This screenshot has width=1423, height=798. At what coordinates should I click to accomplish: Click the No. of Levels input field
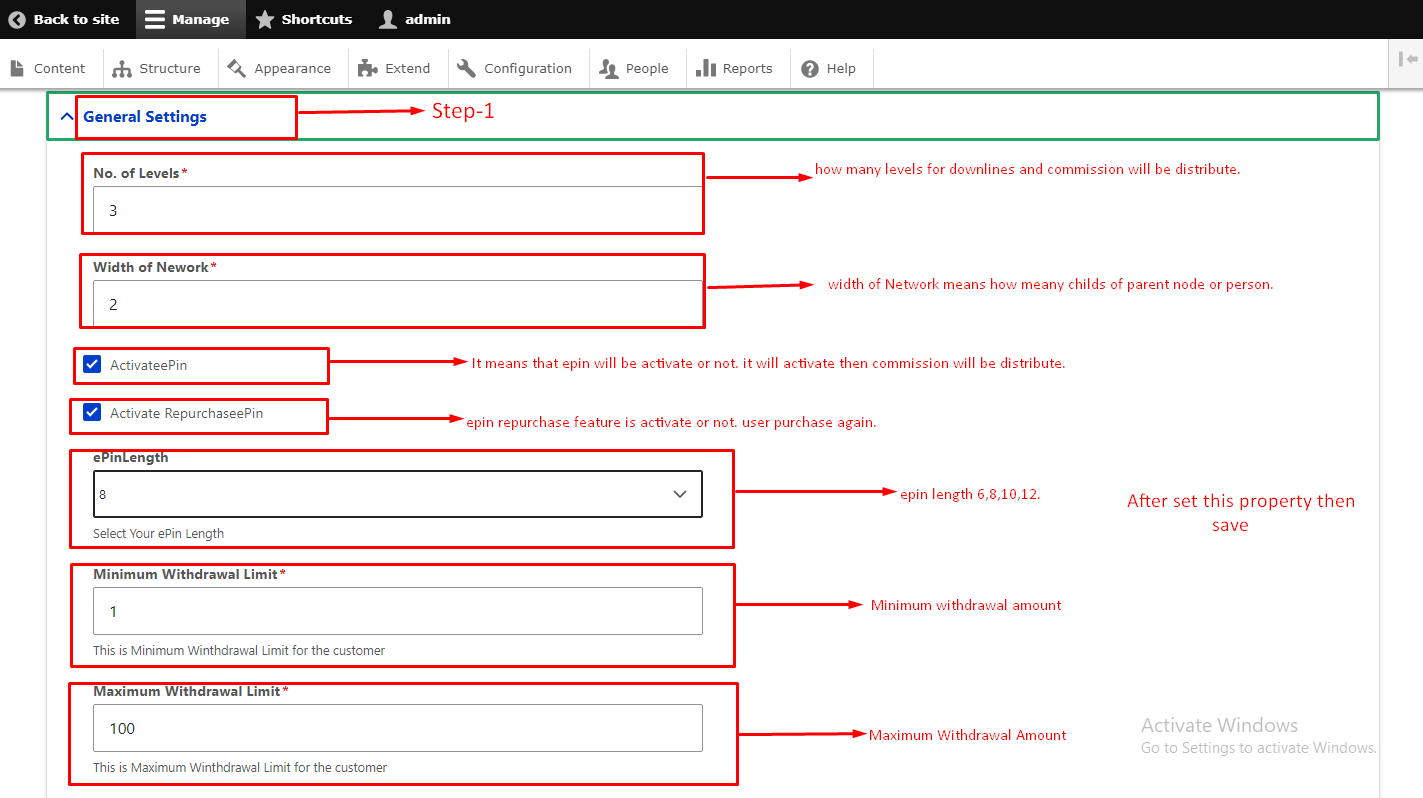[x=397, y=210]
